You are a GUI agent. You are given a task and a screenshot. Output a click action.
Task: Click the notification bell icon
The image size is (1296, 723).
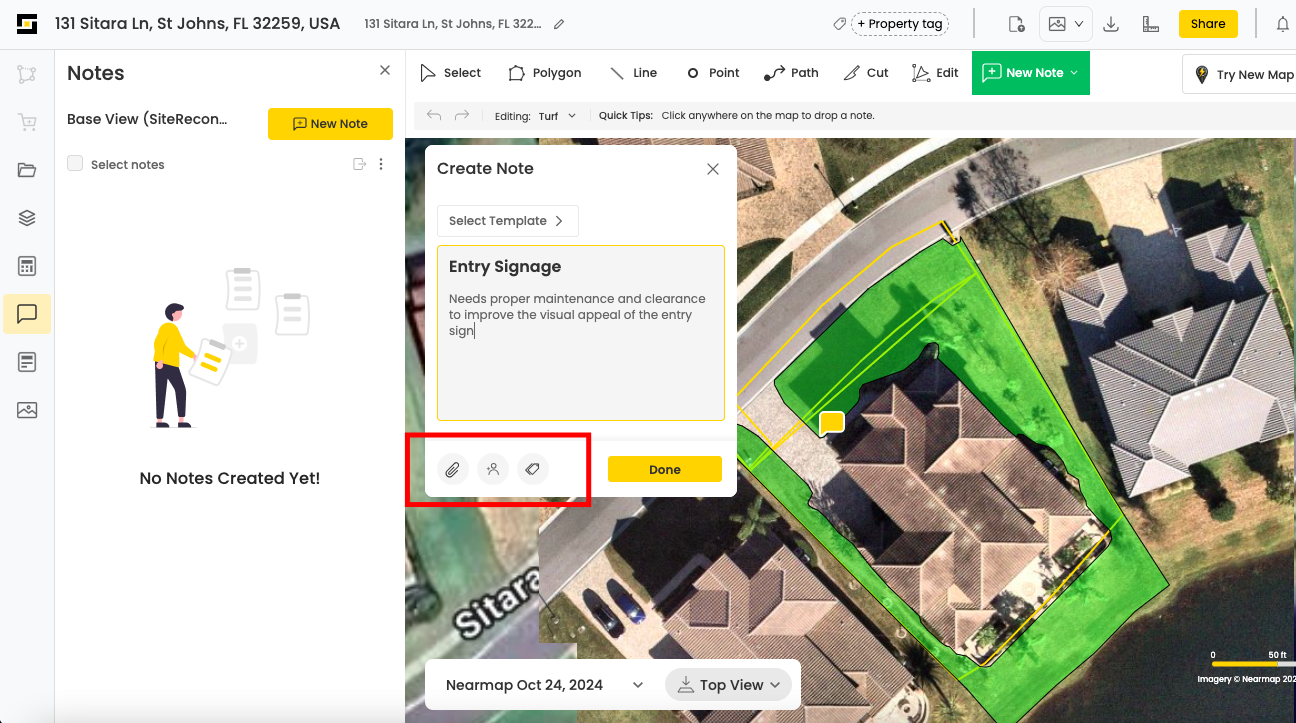[x=1282, y=24]
